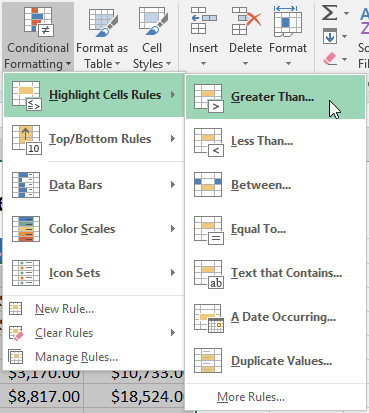Click the Manage Rules icon
Viewport: 369px width, 413px height.
16,357
